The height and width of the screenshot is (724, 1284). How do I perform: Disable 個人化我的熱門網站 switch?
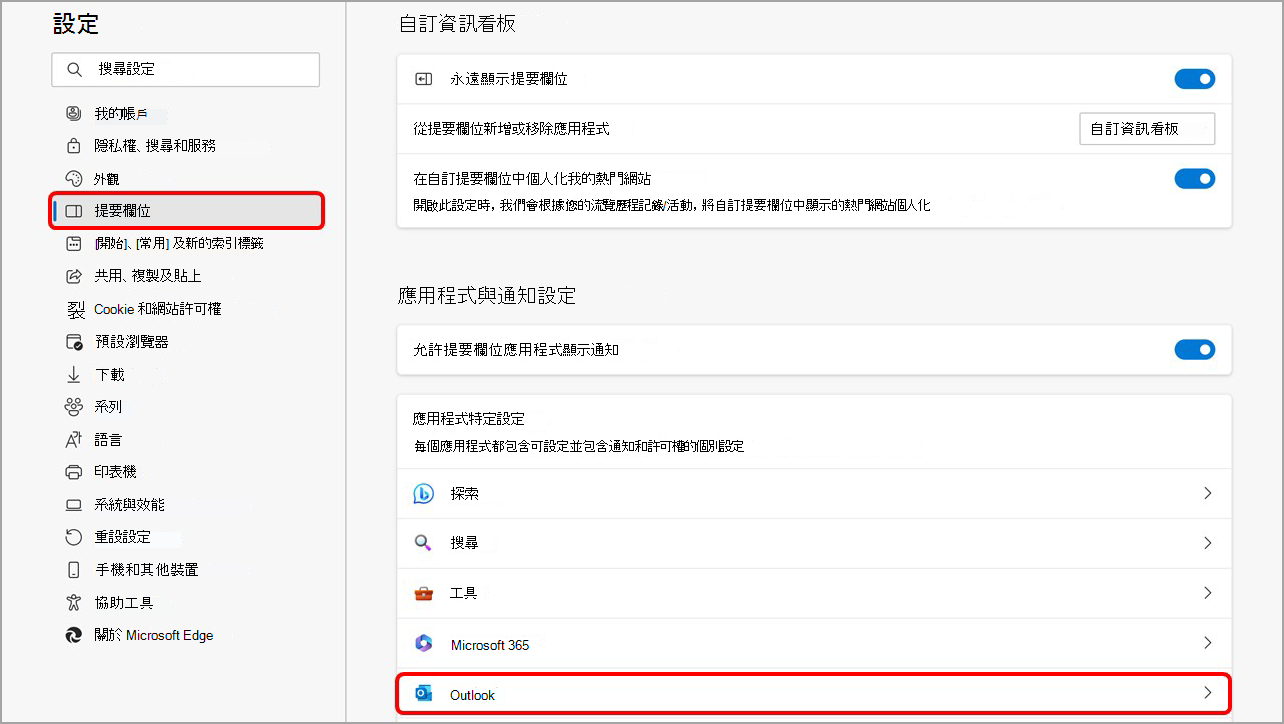(1195, 179)
